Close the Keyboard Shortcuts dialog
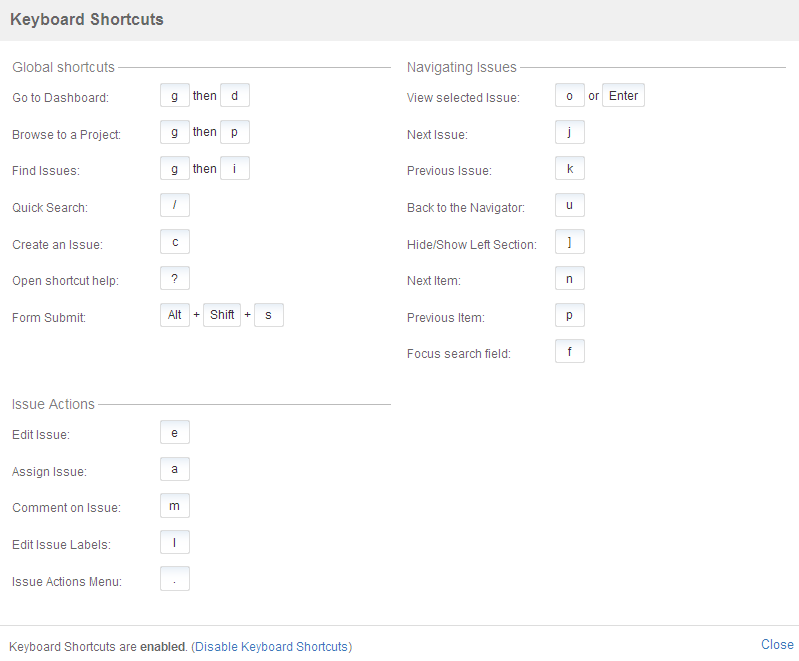Image resolution: width=799 pixels, height=661 pixels. [x=777, y=645]
